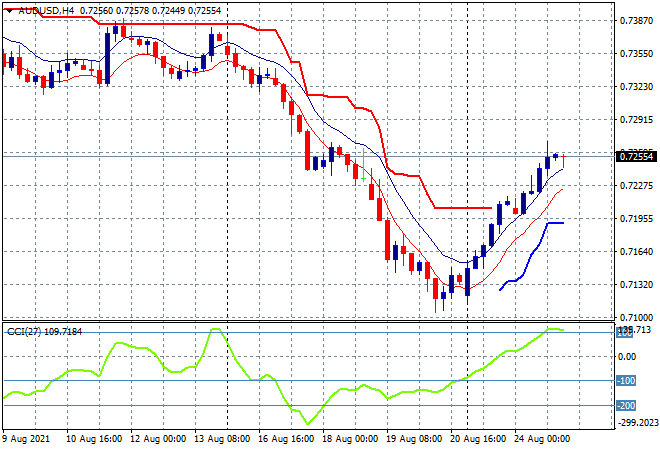Image resolution: width=660 pixels, height=450 pixels.
Task: Click the 0.72915 price axis label
Action: click(636, 120)
